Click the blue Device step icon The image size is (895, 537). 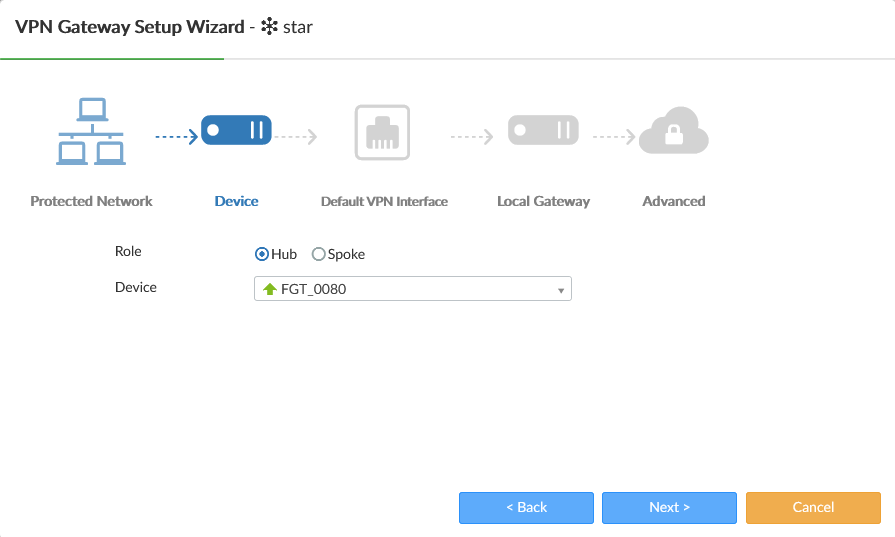tap(236, 130)
